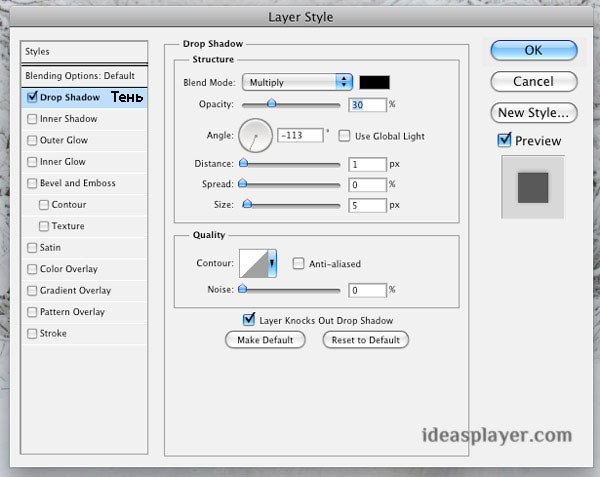Image resolution: width=600 pixels, height=477 pixels.
Task: Select Blending Options: Default entry
Action: pos(84,76)
